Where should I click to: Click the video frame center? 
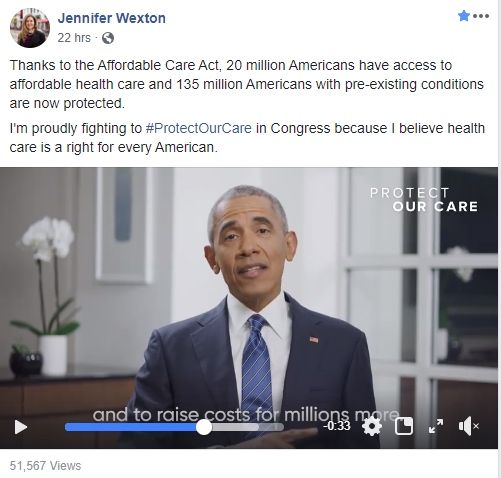pyautogui.click(x=249, y=308)
